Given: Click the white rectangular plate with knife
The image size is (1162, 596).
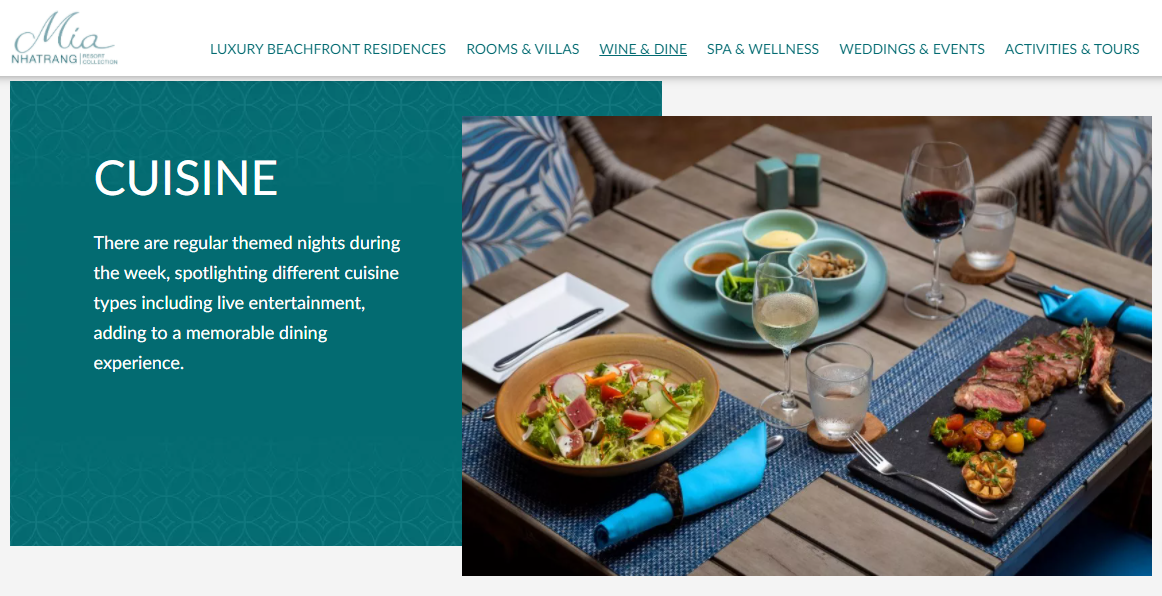Looking at the screenshot, I should point(545,326).
